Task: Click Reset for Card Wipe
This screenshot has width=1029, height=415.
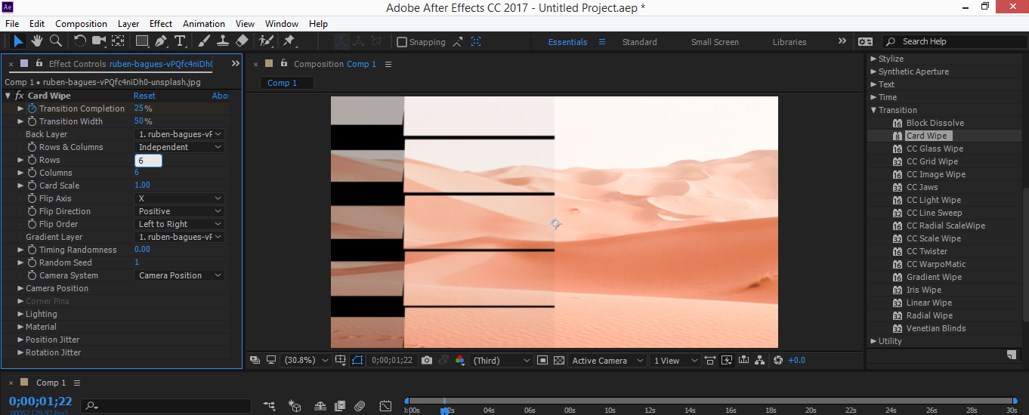Action: [144, 96]
